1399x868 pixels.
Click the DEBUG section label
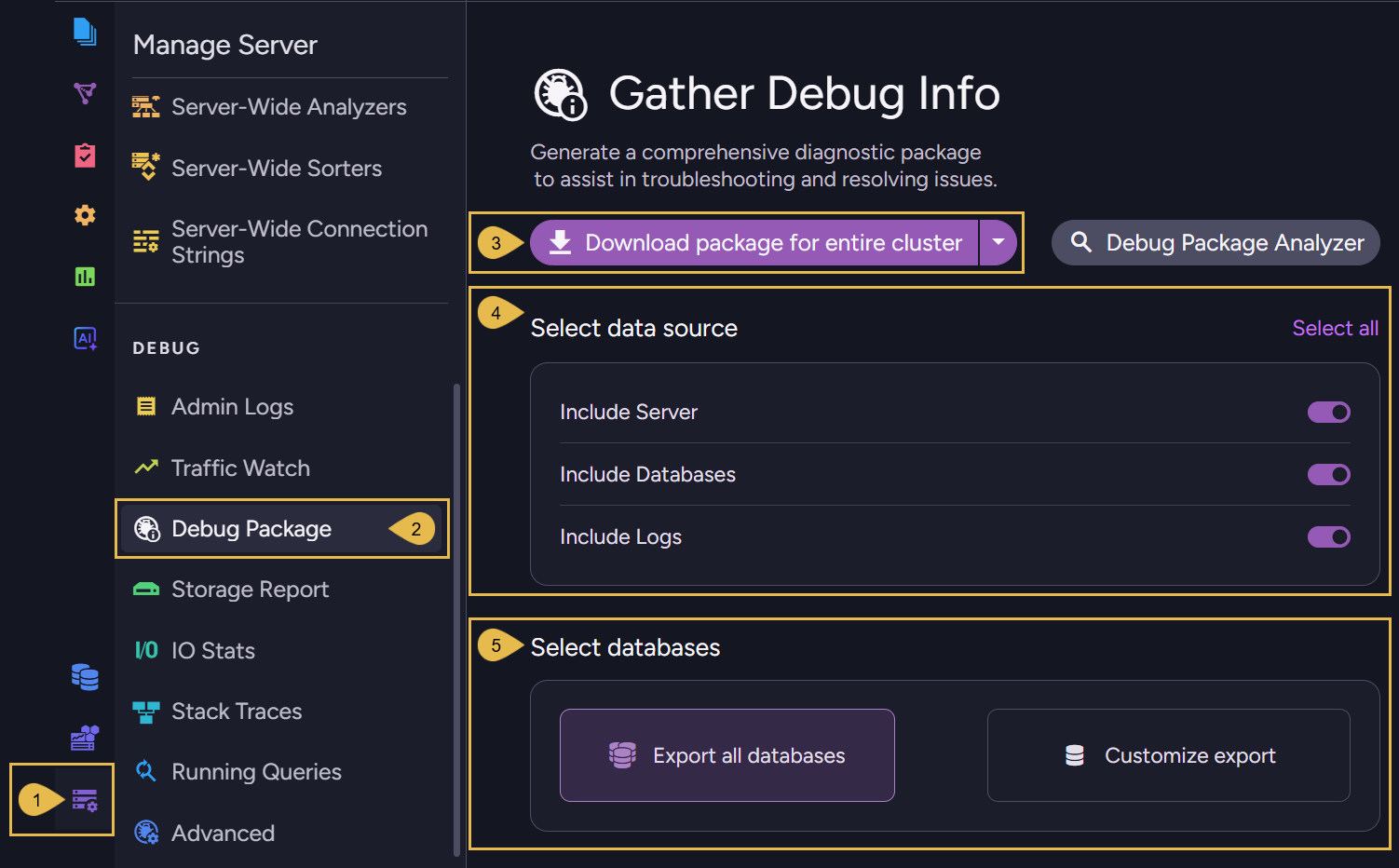click(167, 348)
